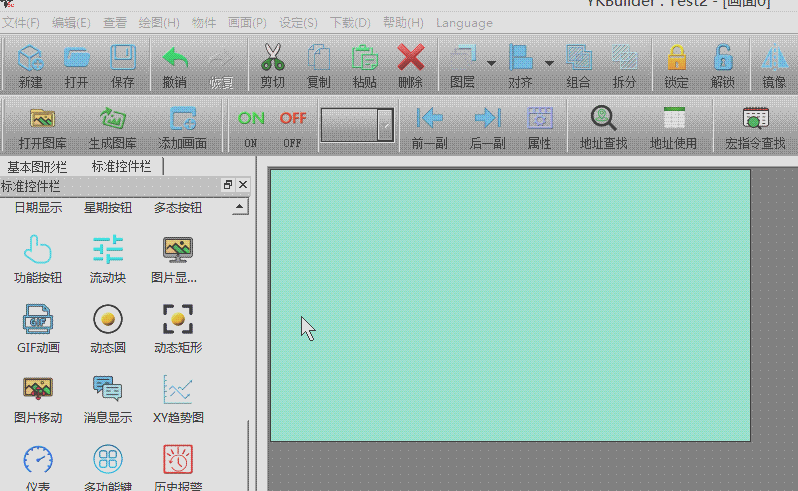Viewport: 798px width, 491px height.
Task: Select the XY趋势图 control icon
Action: pyautogui.click(x=178, y=390)
